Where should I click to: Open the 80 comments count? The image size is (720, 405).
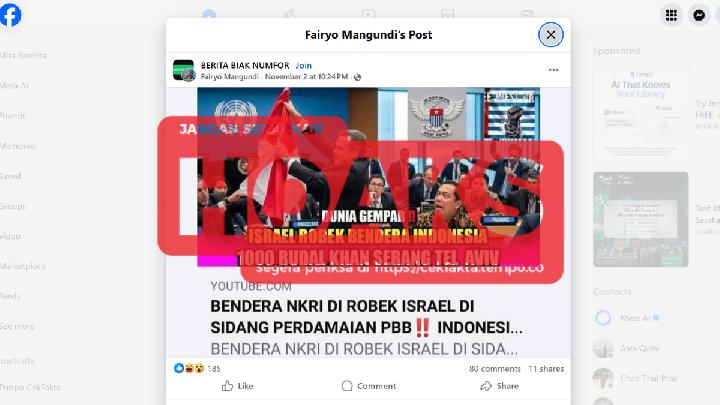tap(495, 369)
